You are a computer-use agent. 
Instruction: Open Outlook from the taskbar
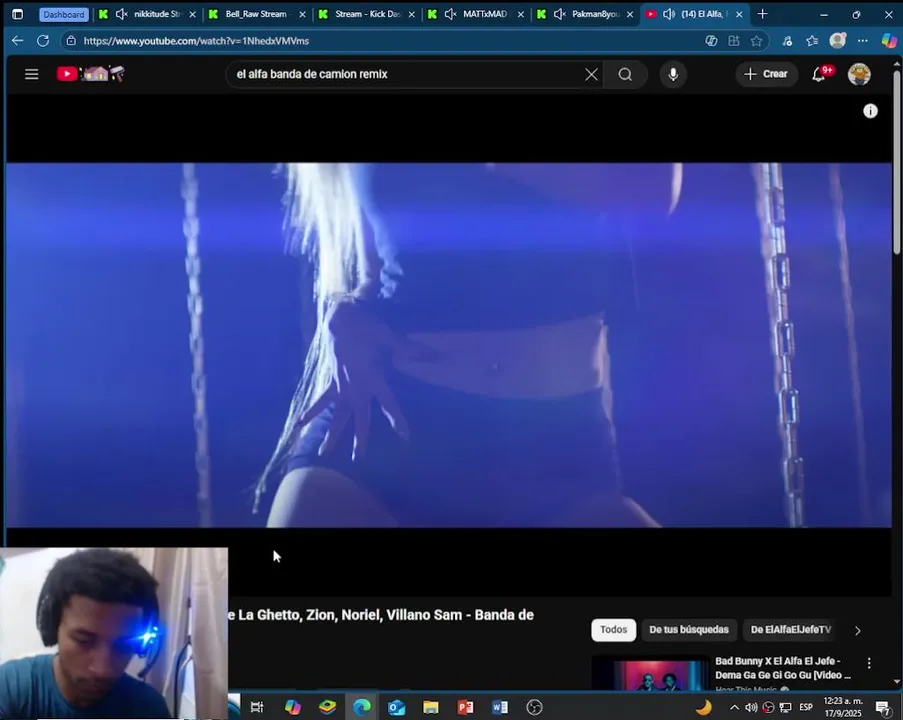click(396, 707)
